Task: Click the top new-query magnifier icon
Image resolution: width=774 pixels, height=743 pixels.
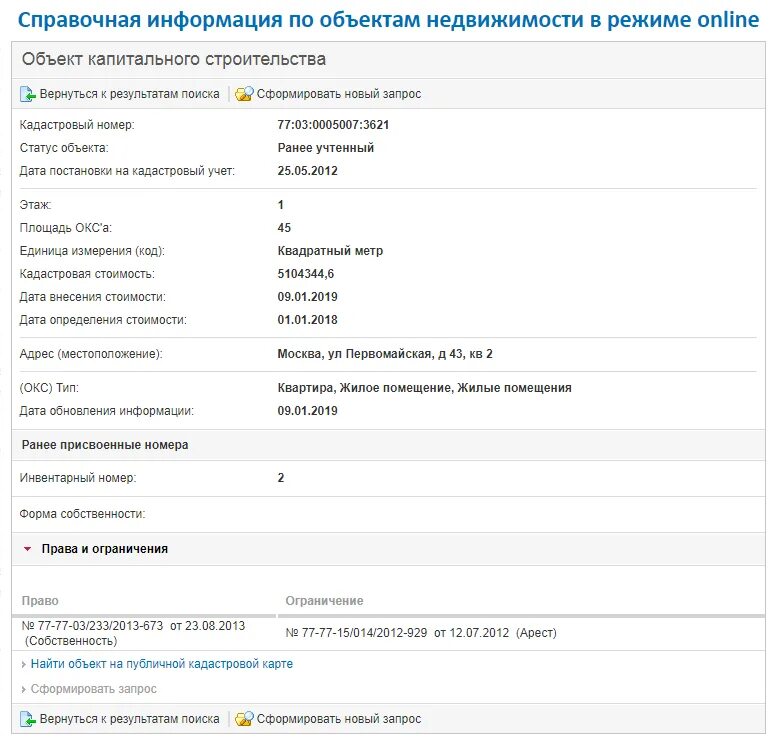Action: click(x=244, y=94)
